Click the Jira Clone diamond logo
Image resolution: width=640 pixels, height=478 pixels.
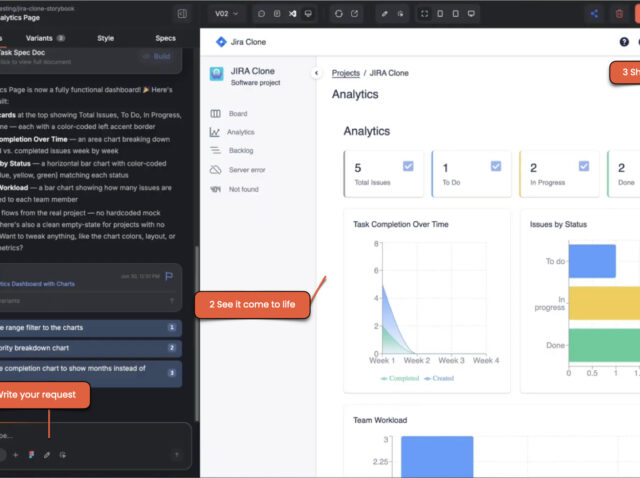tap(221, 42)
